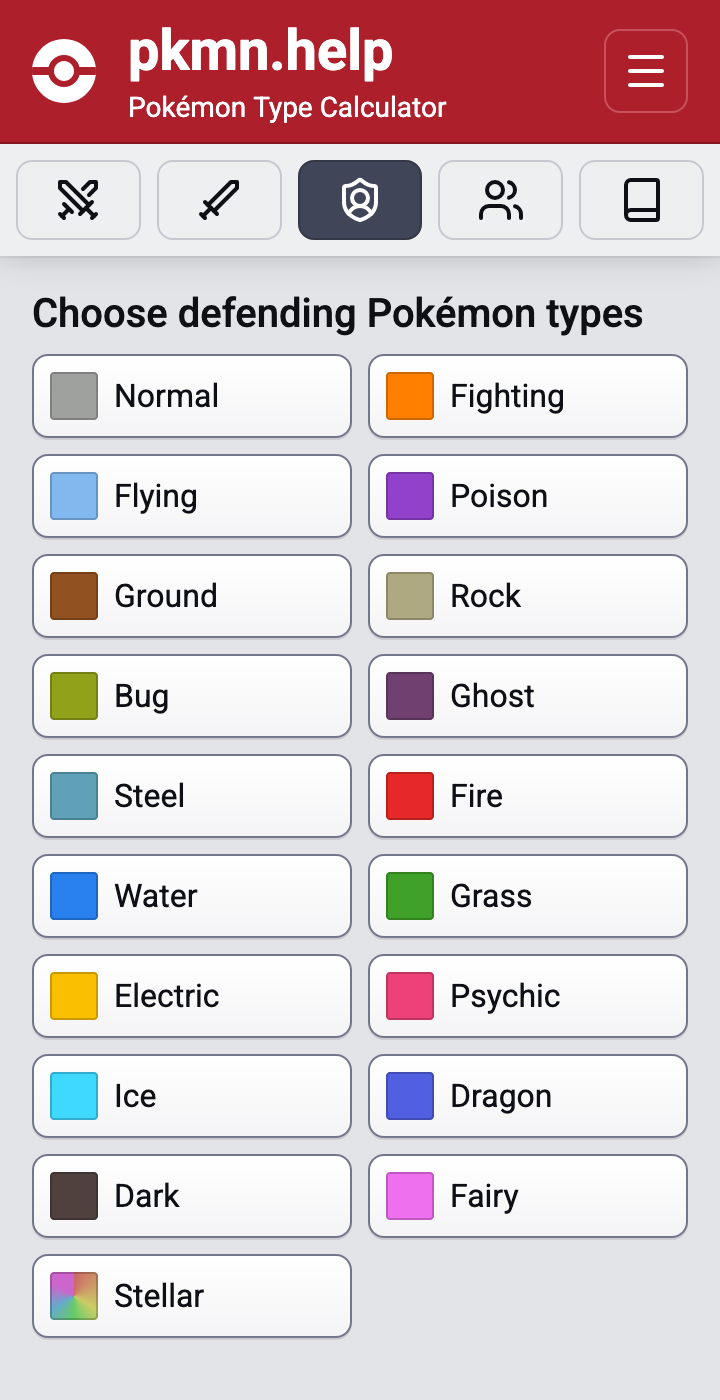Click the Water blue color swatch

pyautogui.click(x=74, y=896)
